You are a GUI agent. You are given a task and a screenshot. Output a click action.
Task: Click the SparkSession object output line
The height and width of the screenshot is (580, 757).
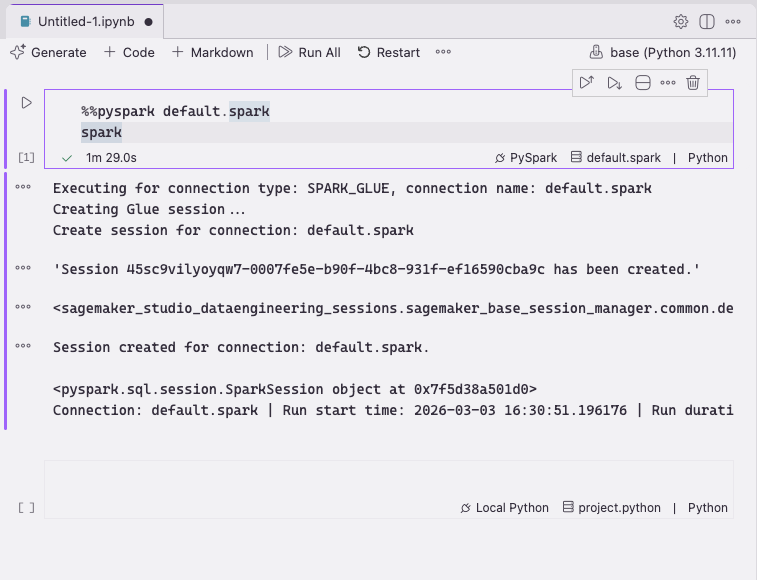[x=294, y=389]
